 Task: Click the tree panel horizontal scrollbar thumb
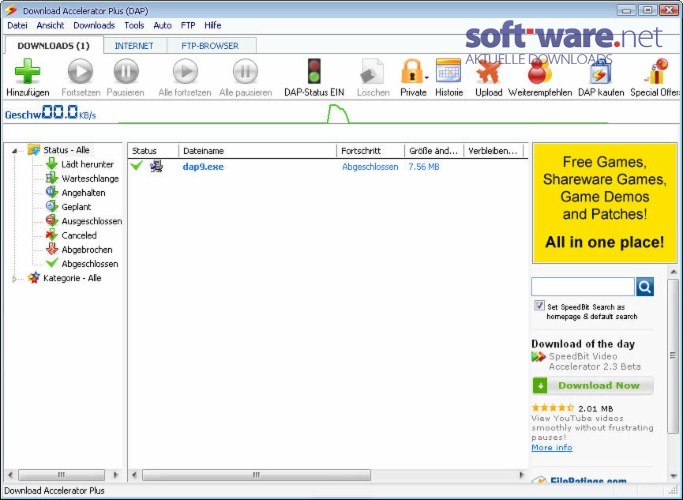(x=61, y=475)
